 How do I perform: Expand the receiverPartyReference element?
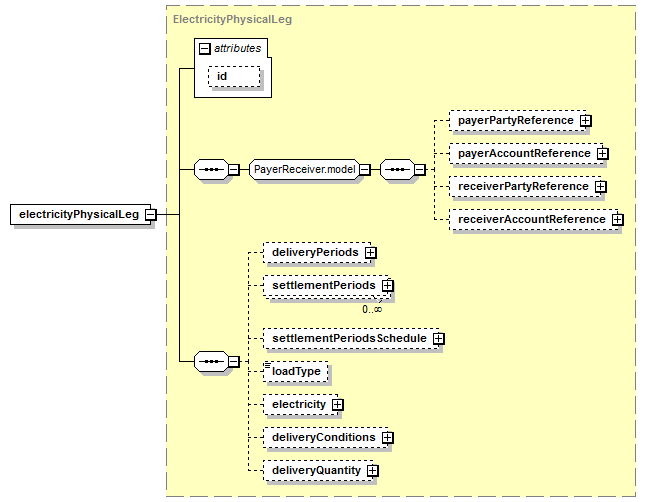600,186
